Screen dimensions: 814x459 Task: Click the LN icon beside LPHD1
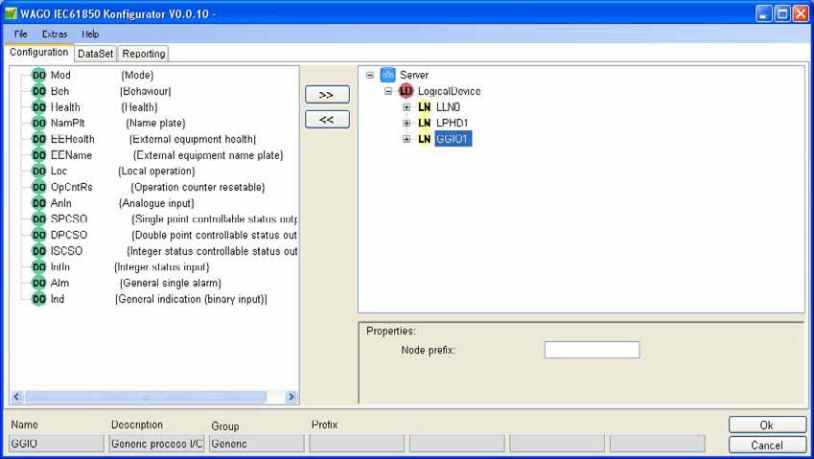[424, 123]
